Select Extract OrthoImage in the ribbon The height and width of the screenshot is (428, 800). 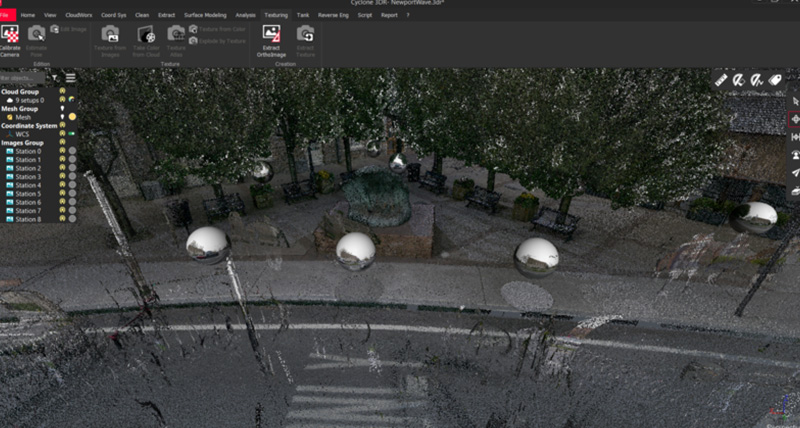(x=270, y=40)
